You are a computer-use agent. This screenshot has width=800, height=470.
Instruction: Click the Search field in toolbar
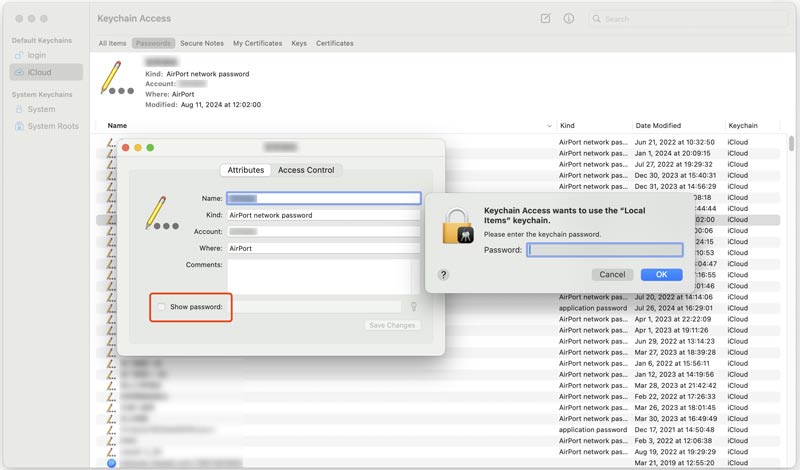pyautogui.click(x=688, y=19)
